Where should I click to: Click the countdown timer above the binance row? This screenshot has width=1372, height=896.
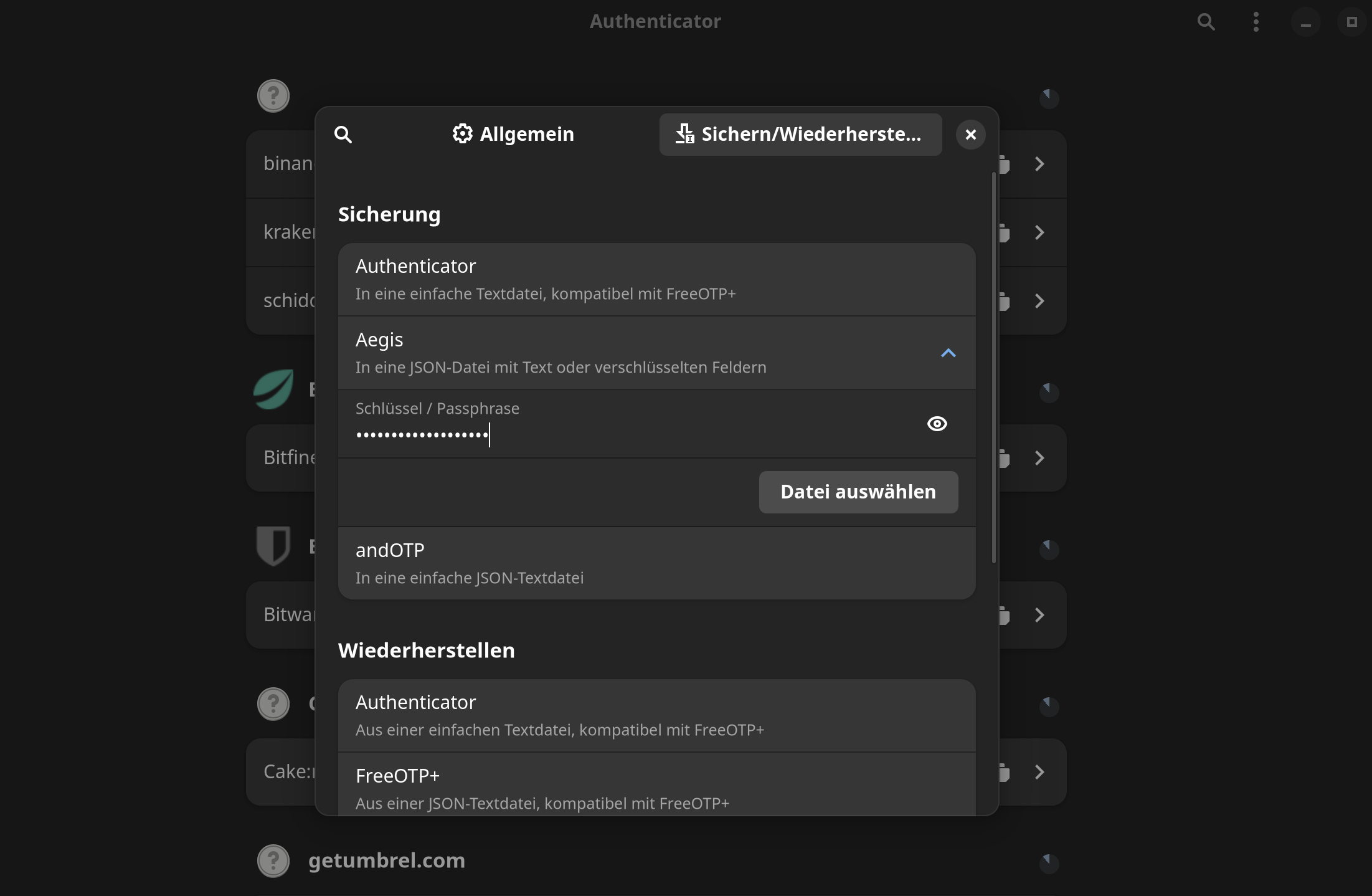[x=1049, y=98]
